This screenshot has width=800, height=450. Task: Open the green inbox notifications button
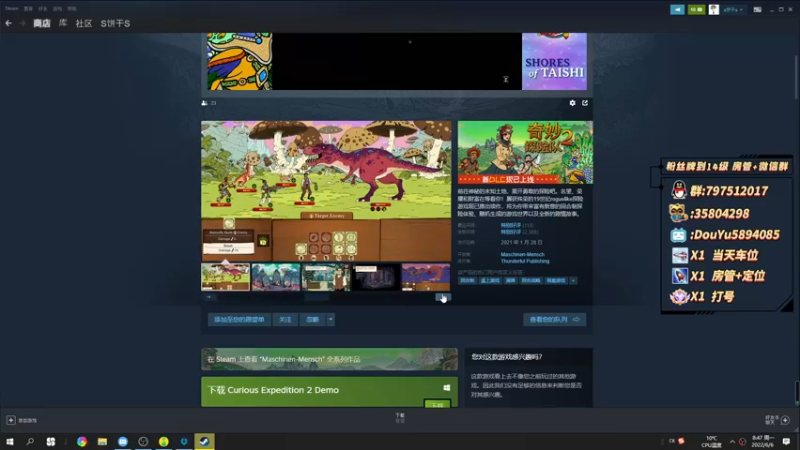696,9
